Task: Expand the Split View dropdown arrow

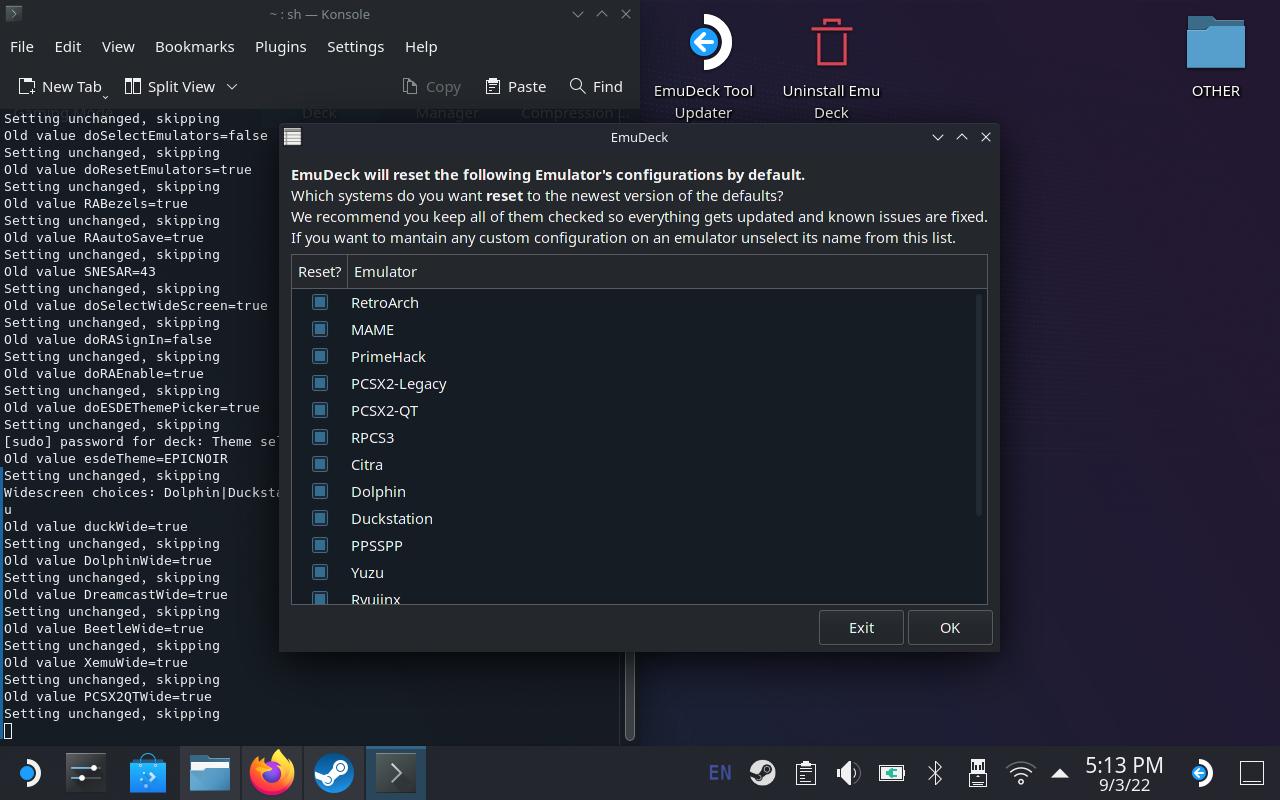Action: coord(232,87)
